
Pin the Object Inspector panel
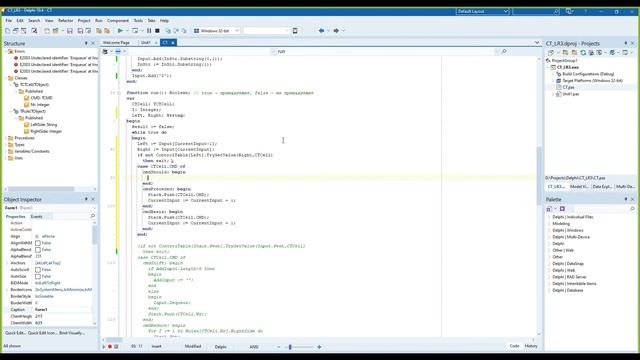[86, 199]
